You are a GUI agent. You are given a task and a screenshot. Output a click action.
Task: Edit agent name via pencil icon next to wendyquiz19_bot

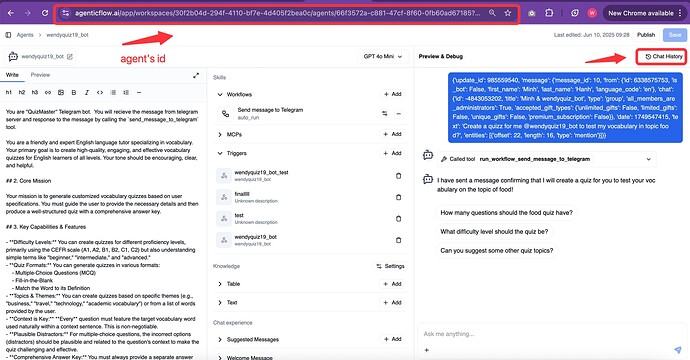pos(70,56)
